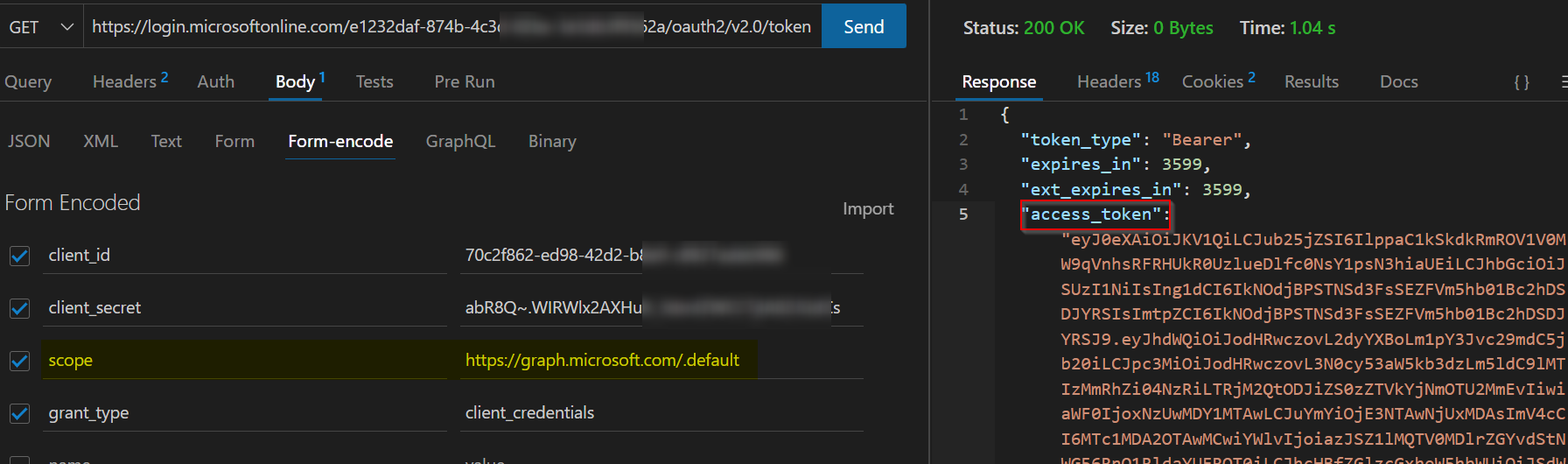
Task: Click the Form Encoded heading
Action: pos(73,202)
